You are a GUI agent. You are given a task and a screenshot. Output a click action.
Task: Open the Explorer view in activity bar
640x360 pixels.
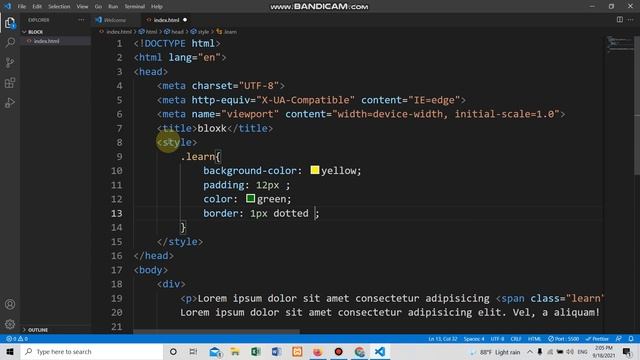click(10, 22)
